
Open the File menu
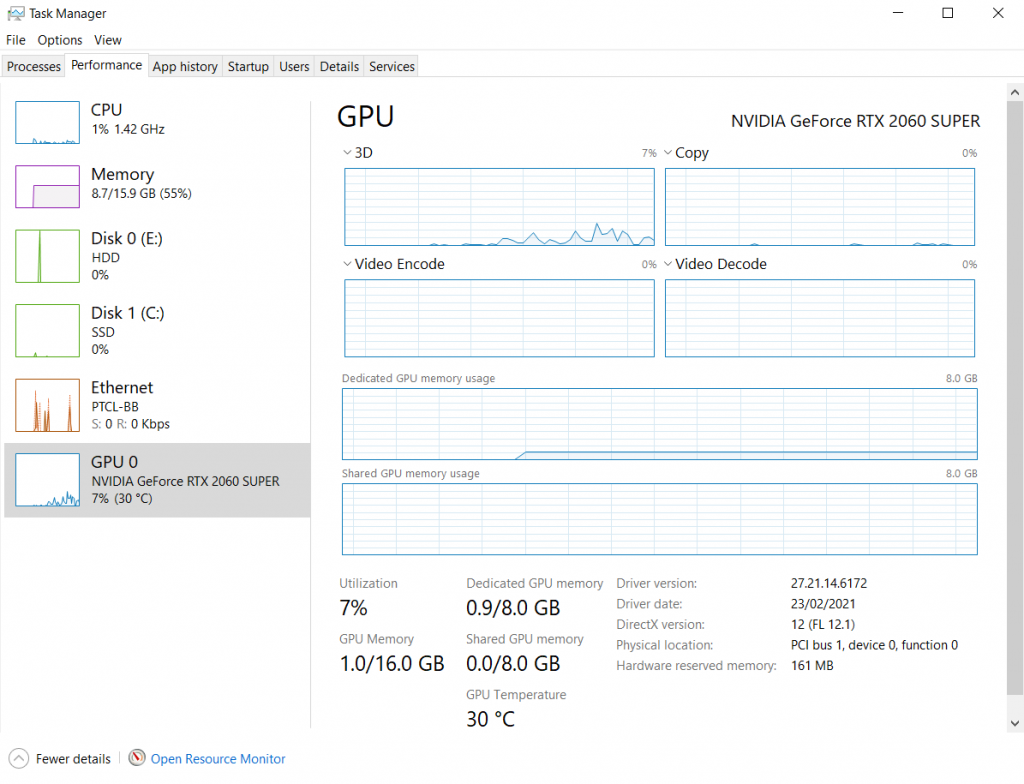[15, 40]
